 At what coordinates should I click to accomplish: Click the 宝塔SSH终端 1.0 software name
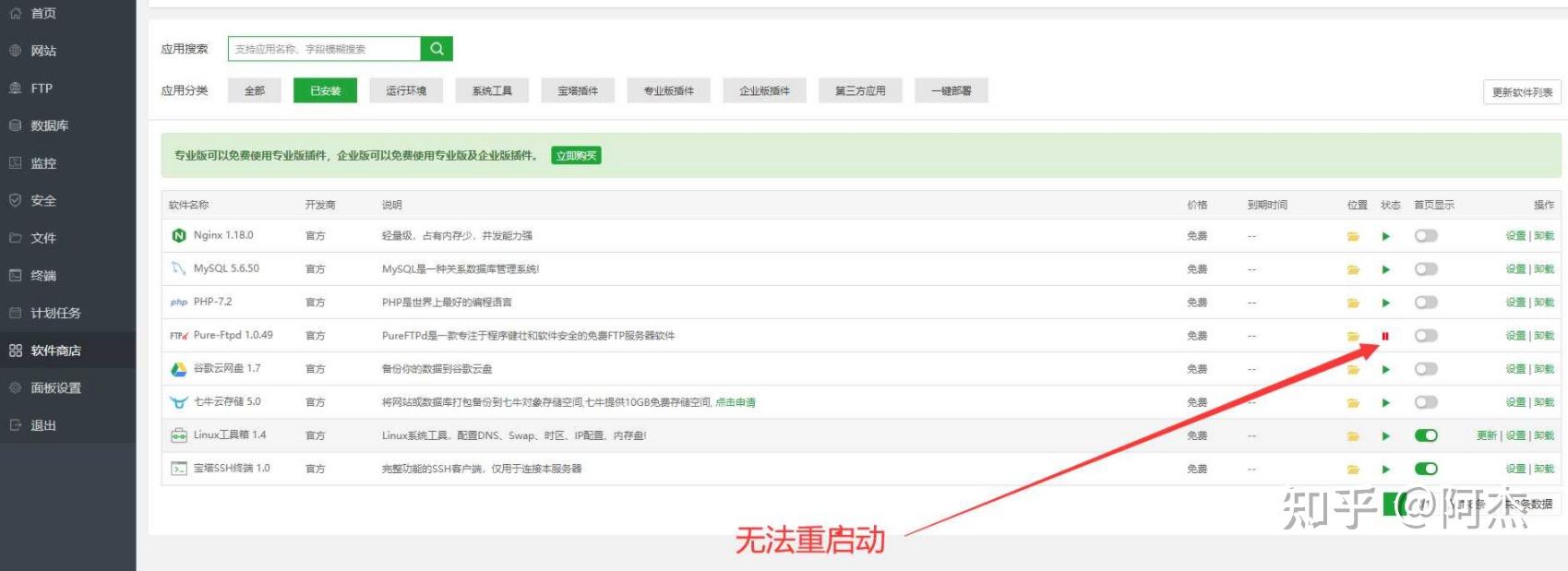pyautogui.click(x=232, y=468)
